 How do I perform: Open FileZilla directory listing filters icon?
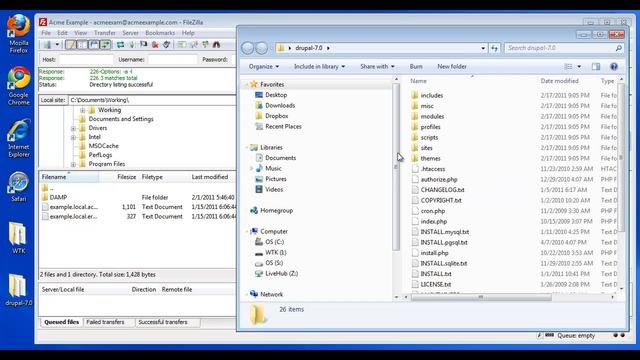pyautogui.click(x=182, y=44)
